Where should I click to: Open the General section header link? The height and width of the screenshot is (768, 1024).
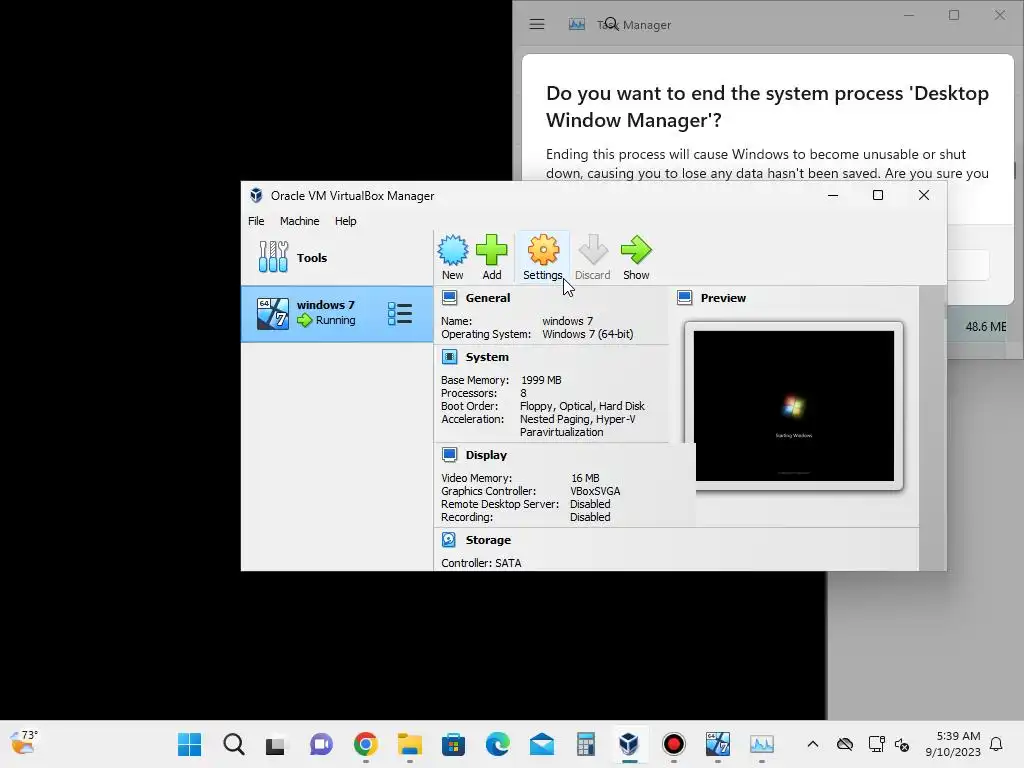tap(488, 298)
